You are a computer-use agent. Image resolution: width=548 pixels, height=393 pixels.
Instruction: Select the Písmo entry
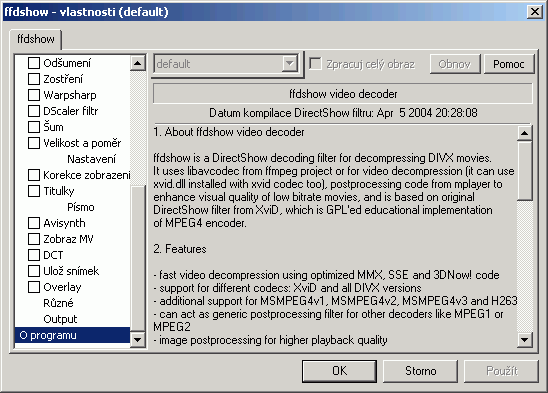[81, 207]
